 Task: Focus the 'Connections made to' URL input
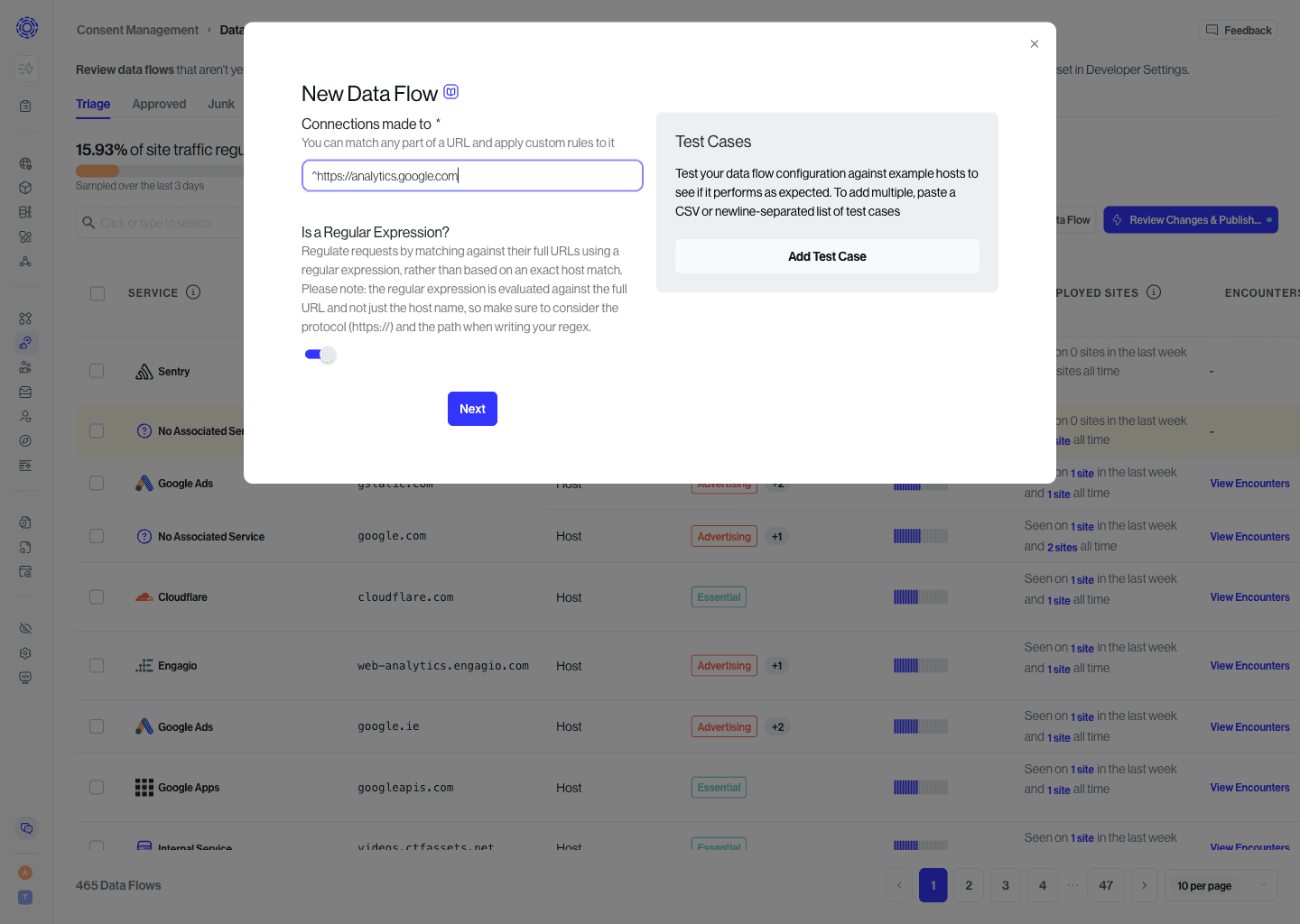click(x=472, y=176)
